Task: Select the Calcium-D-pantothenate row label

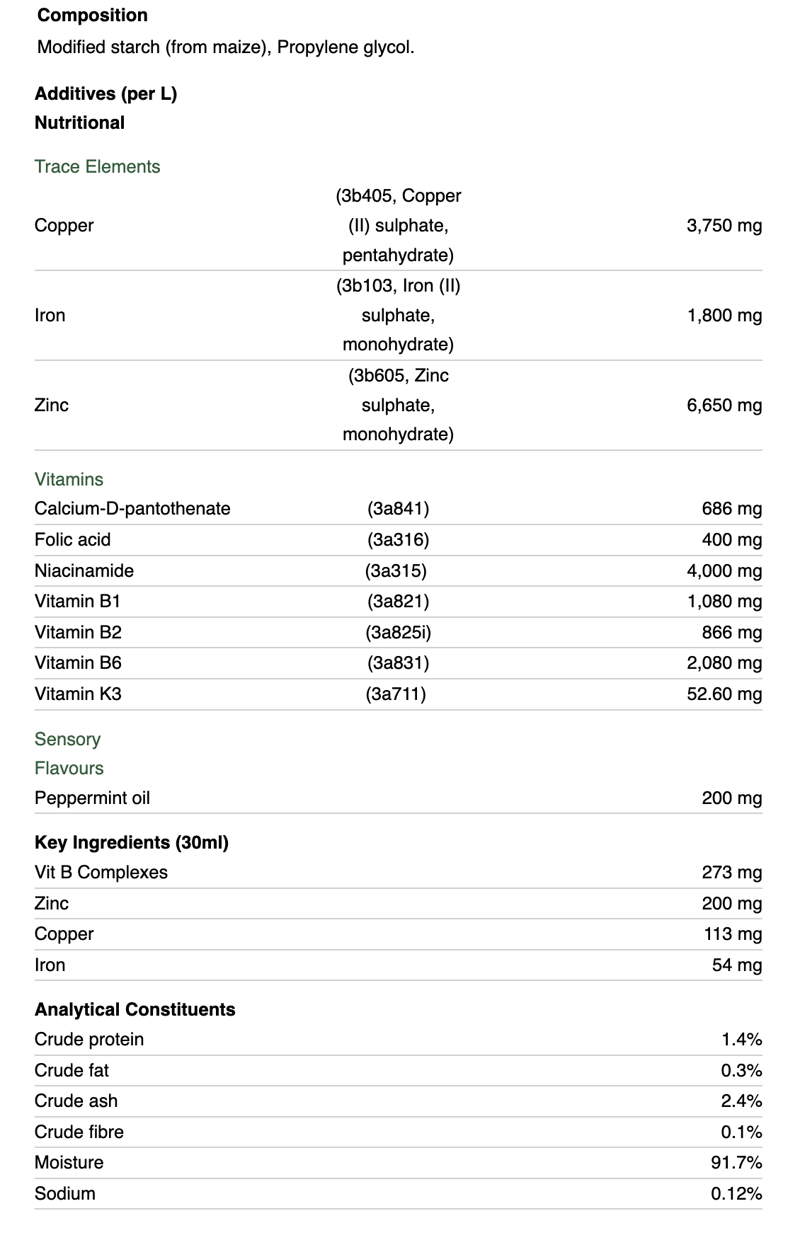Action: tap(132, 509)
